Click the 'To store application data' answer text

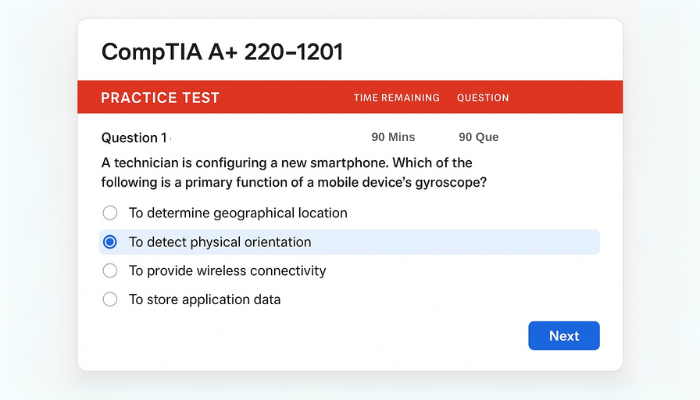pyautogui.click(x=205, y=299)
